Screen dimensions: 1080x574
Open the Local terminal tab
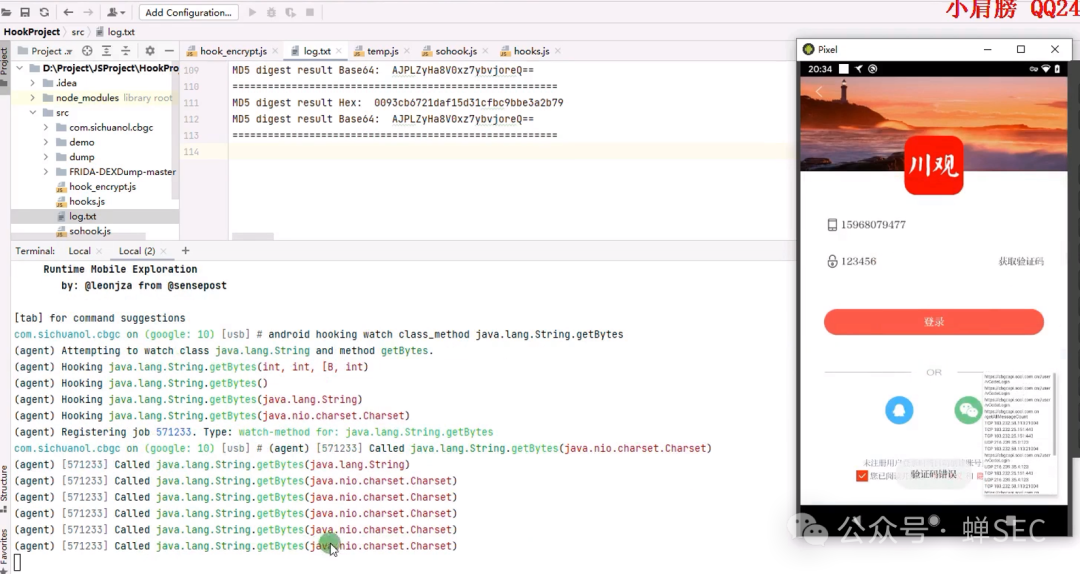click(79, 251)
